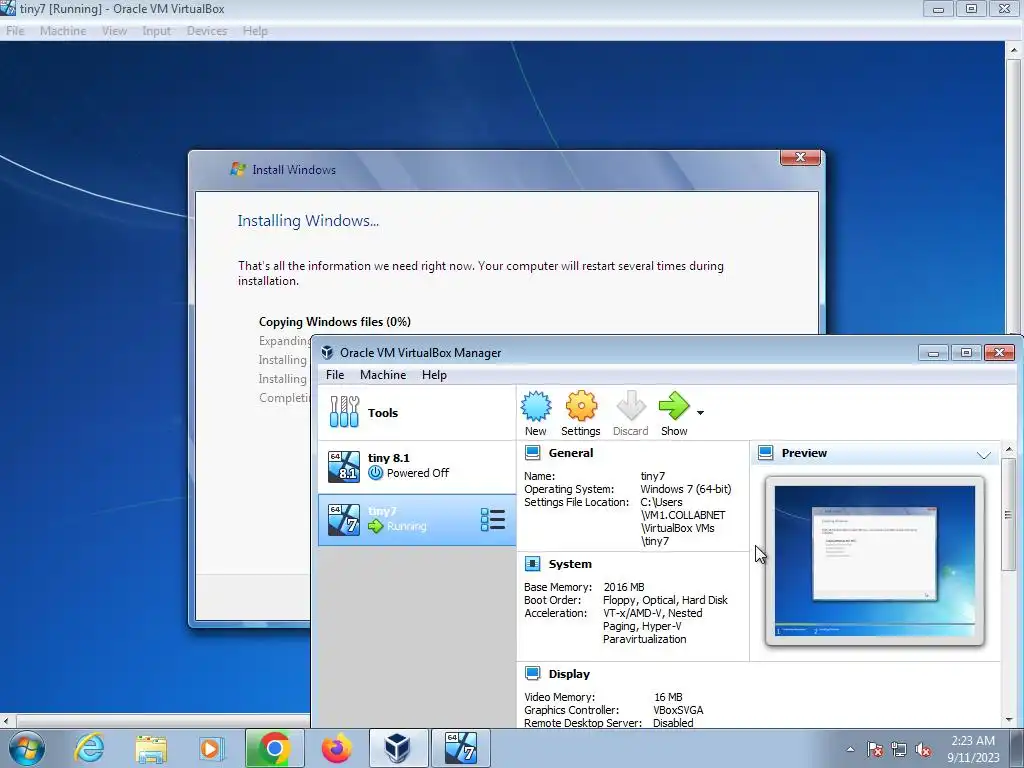Maximize the VirtualBox Manager window

coord(966,353)
